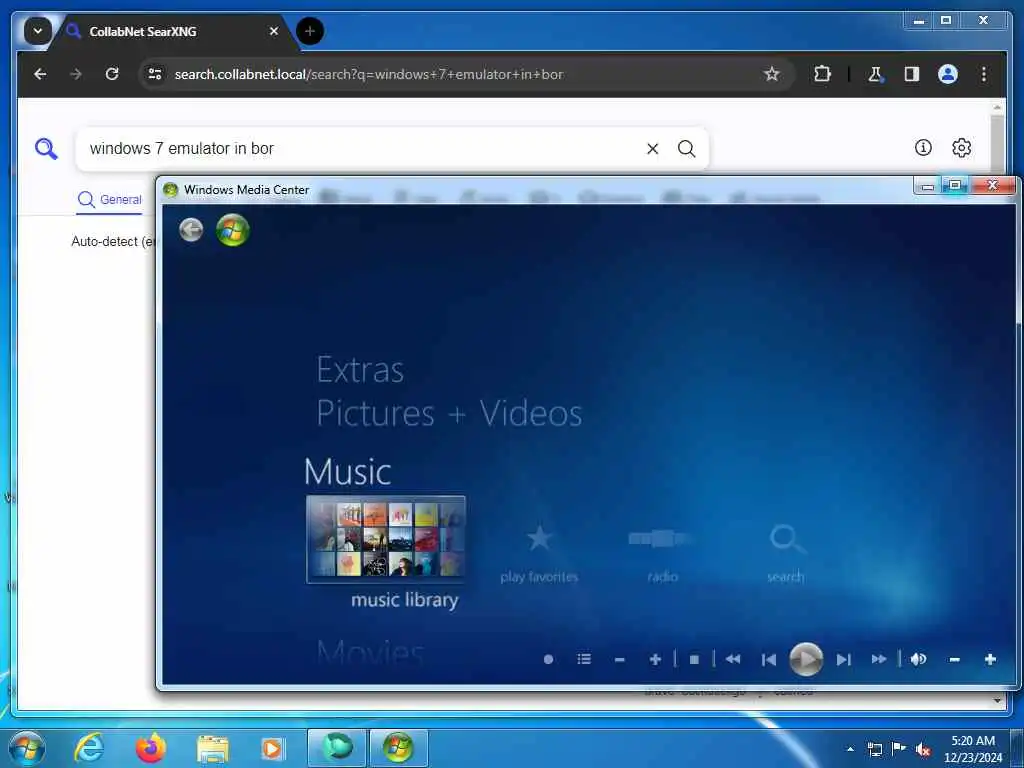This screenshot has width=1024, height=768.
Task: Click the browser forward arrow
Action: point(76,74)
